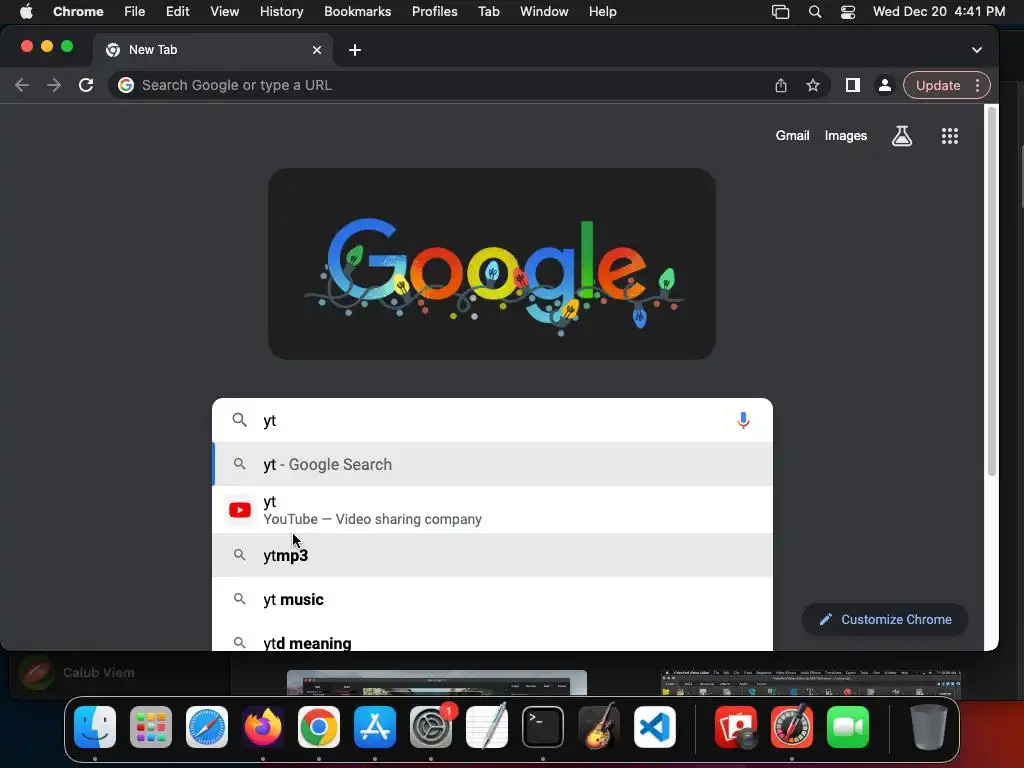Start voice search with microphone icon
The width and height of the screenshot is (1024, 768).
click(x=743, y=421)
